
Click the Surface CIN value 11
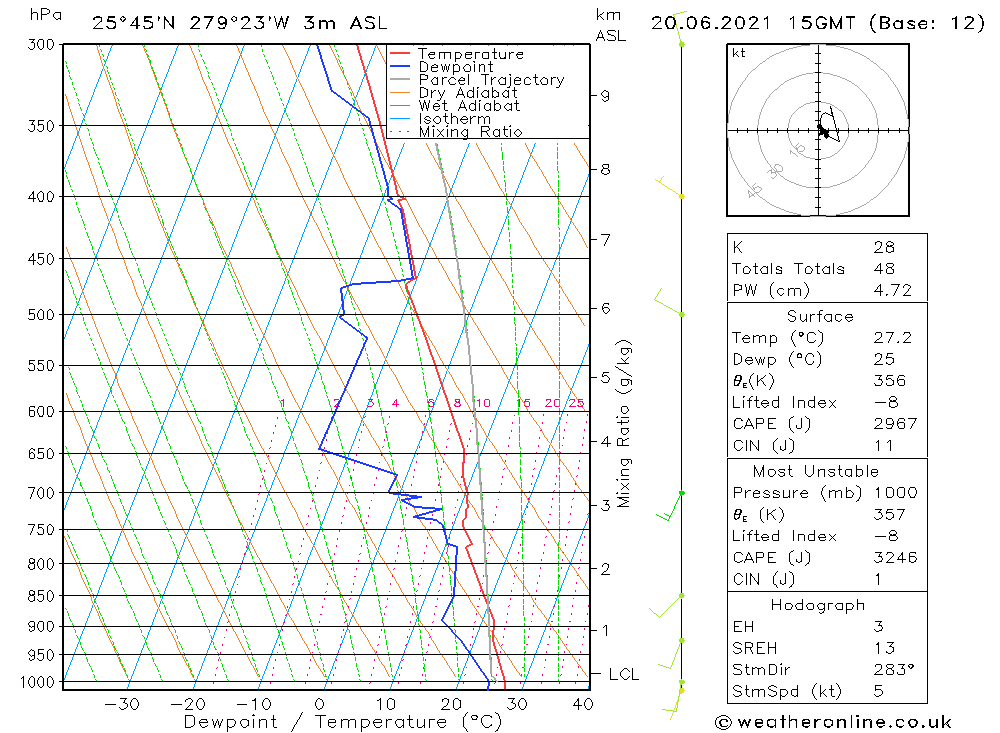click(x=883, y=445)
